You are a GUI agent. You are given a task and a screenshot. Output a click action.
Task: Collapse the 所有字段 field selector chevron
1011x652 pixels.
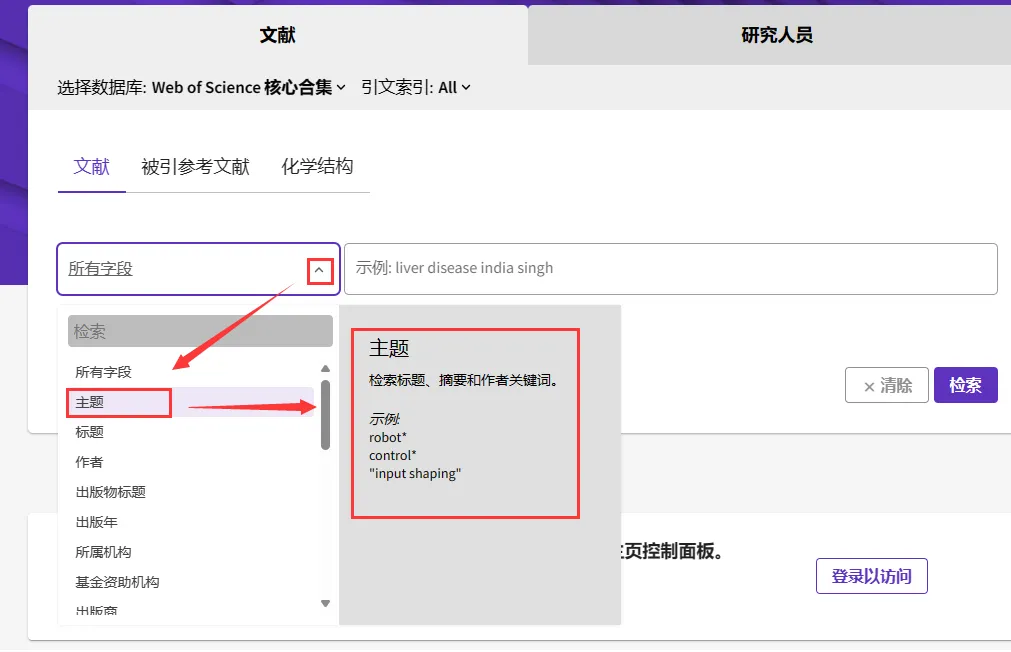tap(320, 270)
